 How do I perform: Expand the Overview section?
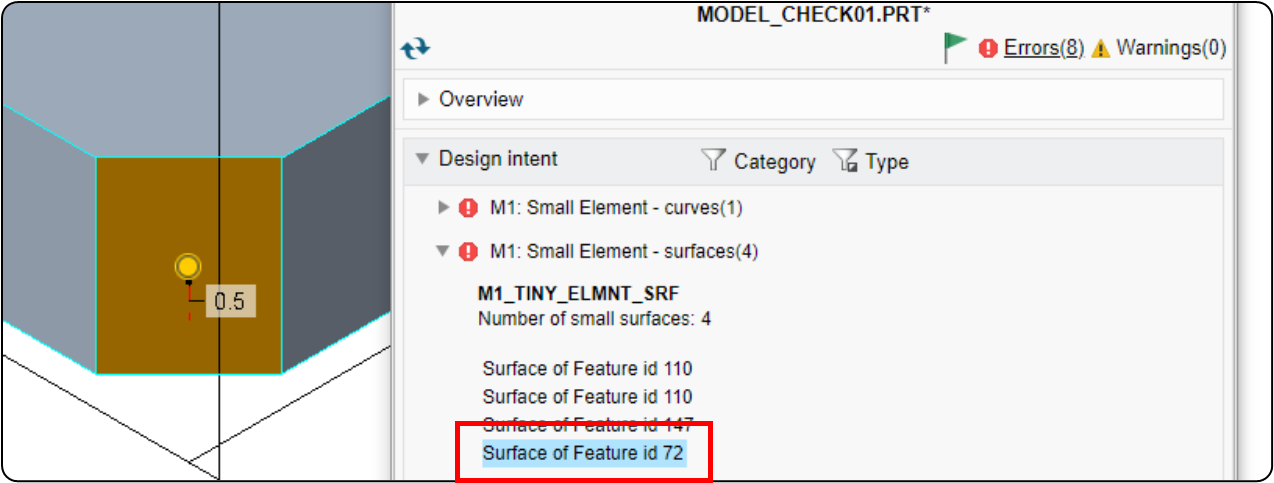[x=423, y=99]
